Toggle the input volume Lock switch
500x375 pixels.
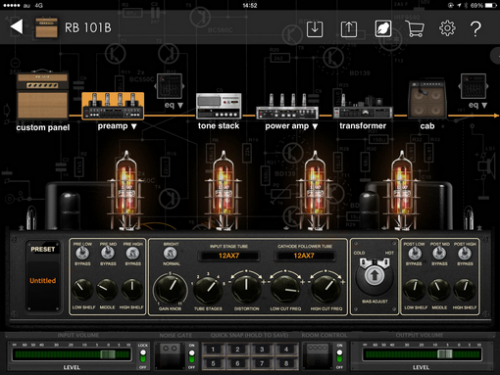[x=143, y=356]
